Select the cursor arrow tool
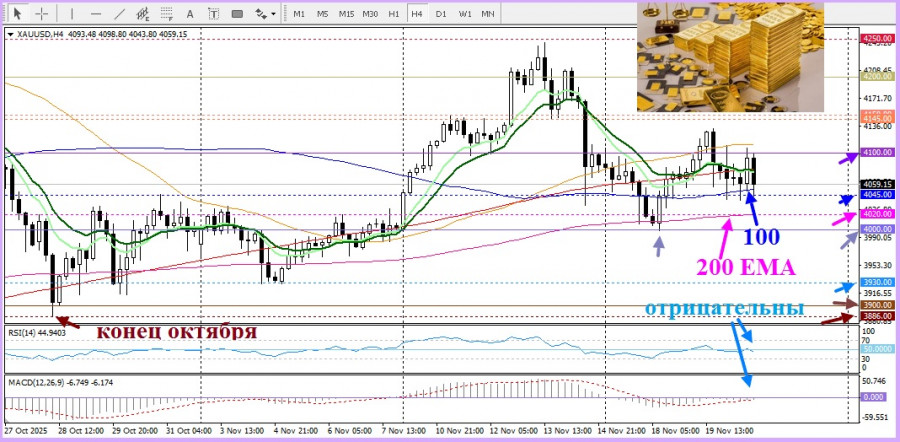This screenshot has width=900, height=442. pyautogui.click(x=18, y=13)
